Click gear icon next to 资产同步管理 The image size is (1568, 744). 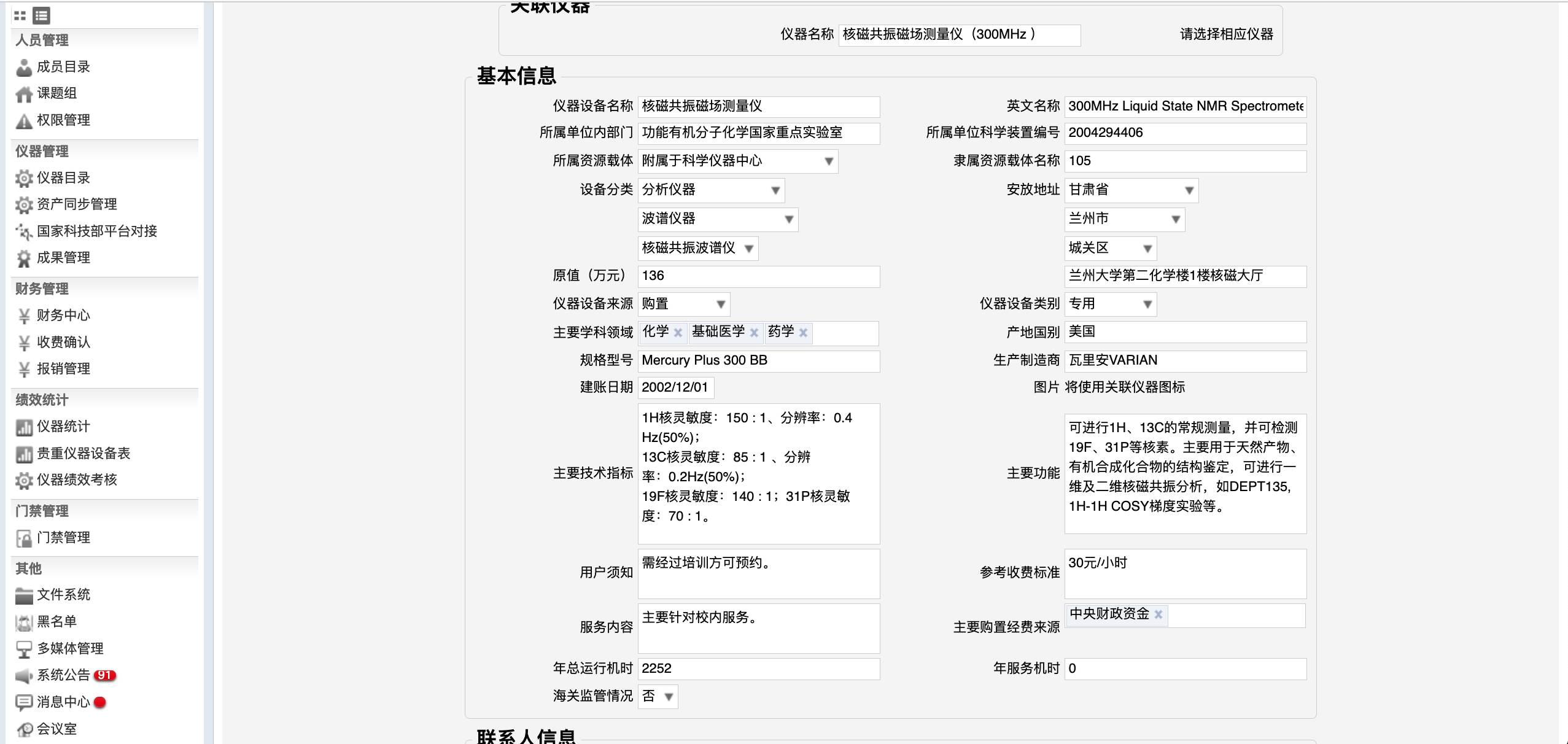coord(24,204)
